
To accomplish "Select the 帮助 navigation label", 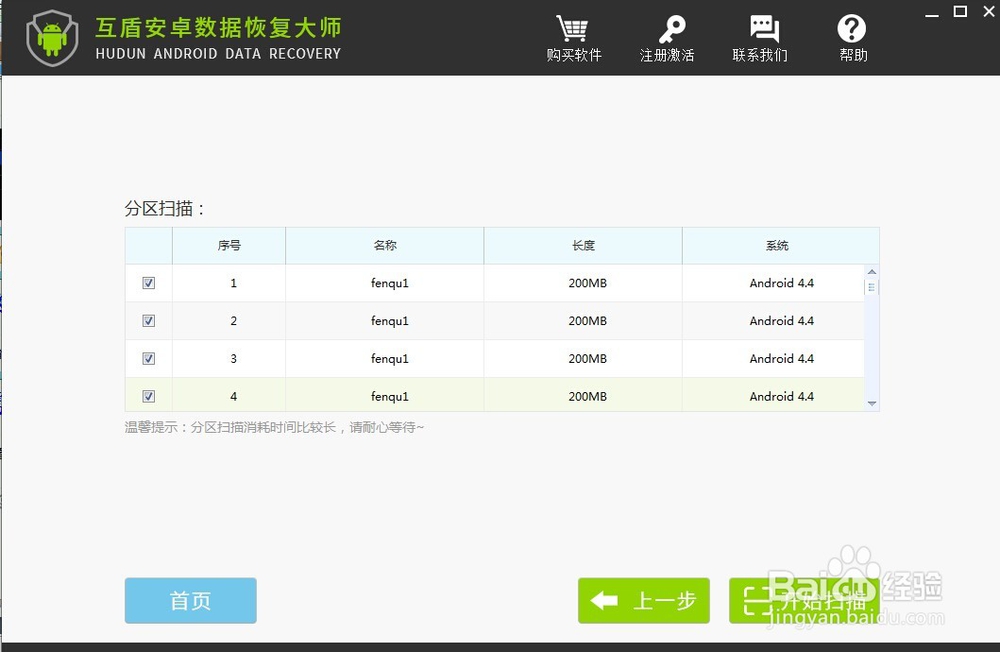I will point(852,56).
